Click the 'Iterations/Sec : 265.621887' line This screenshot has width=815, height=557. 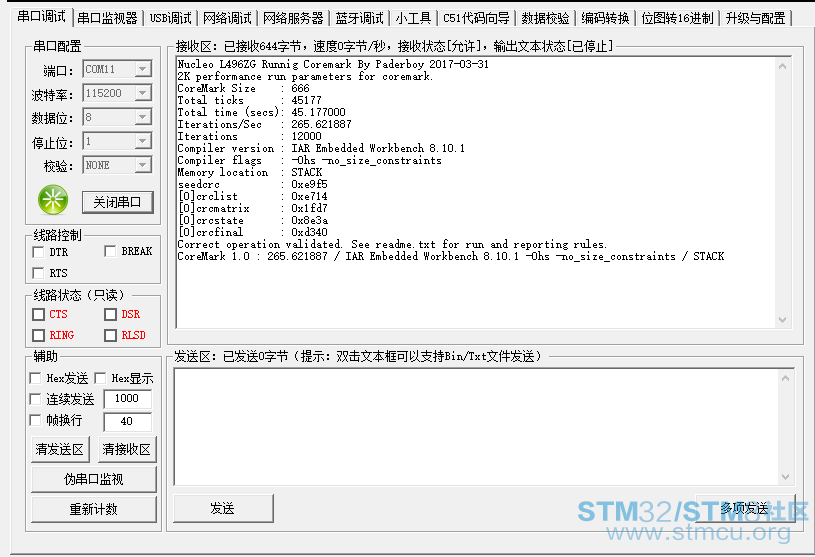[x=265, y=124]
